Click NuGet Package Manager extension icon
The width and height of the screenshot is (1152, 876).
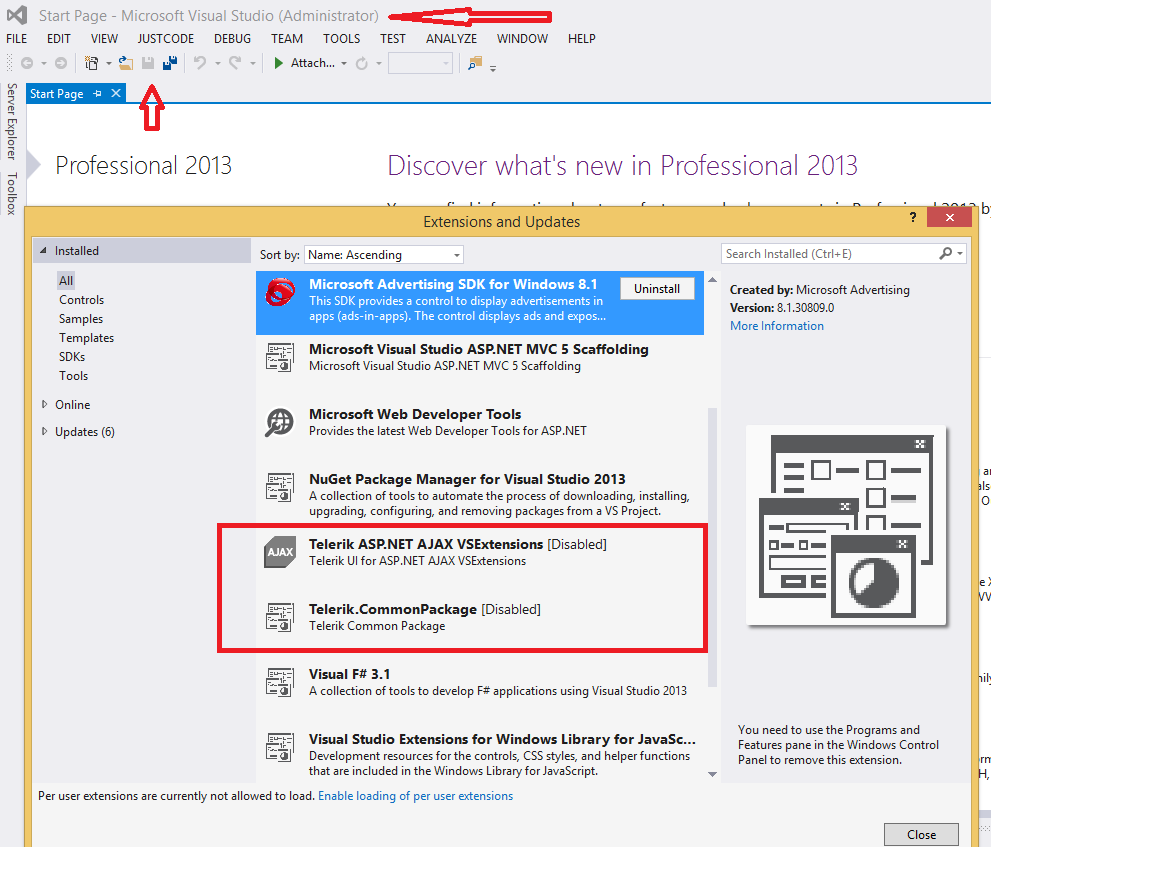(x=280, y=487)
